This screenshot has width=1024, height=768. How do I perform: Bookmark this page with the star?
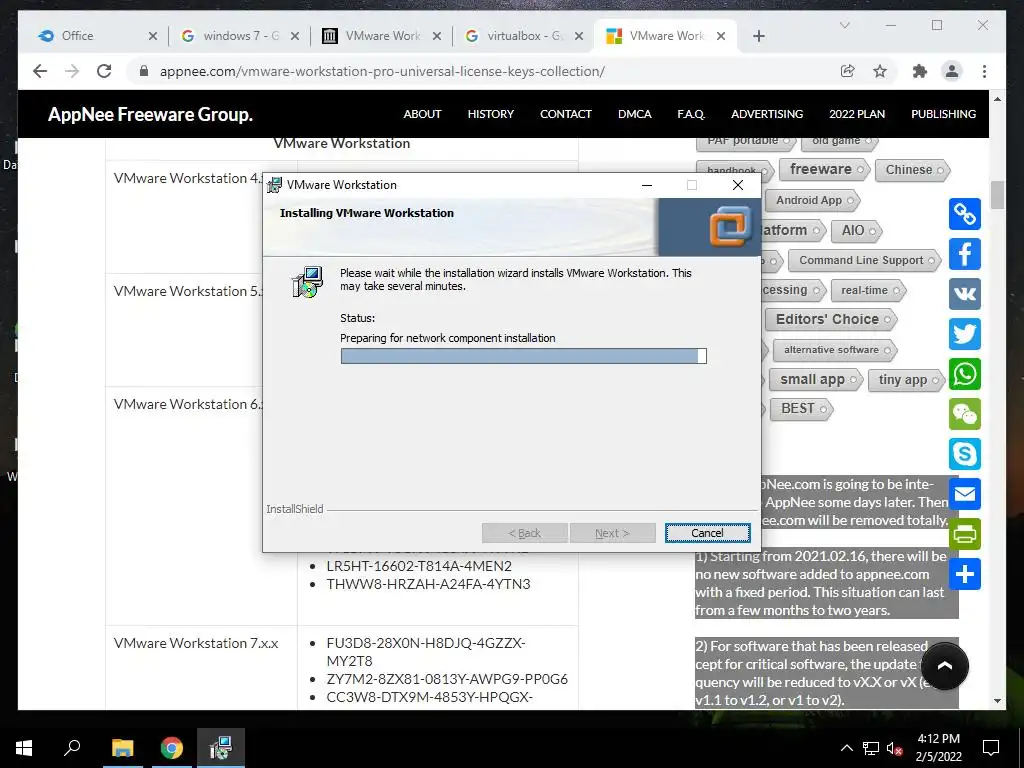point(880,71)
